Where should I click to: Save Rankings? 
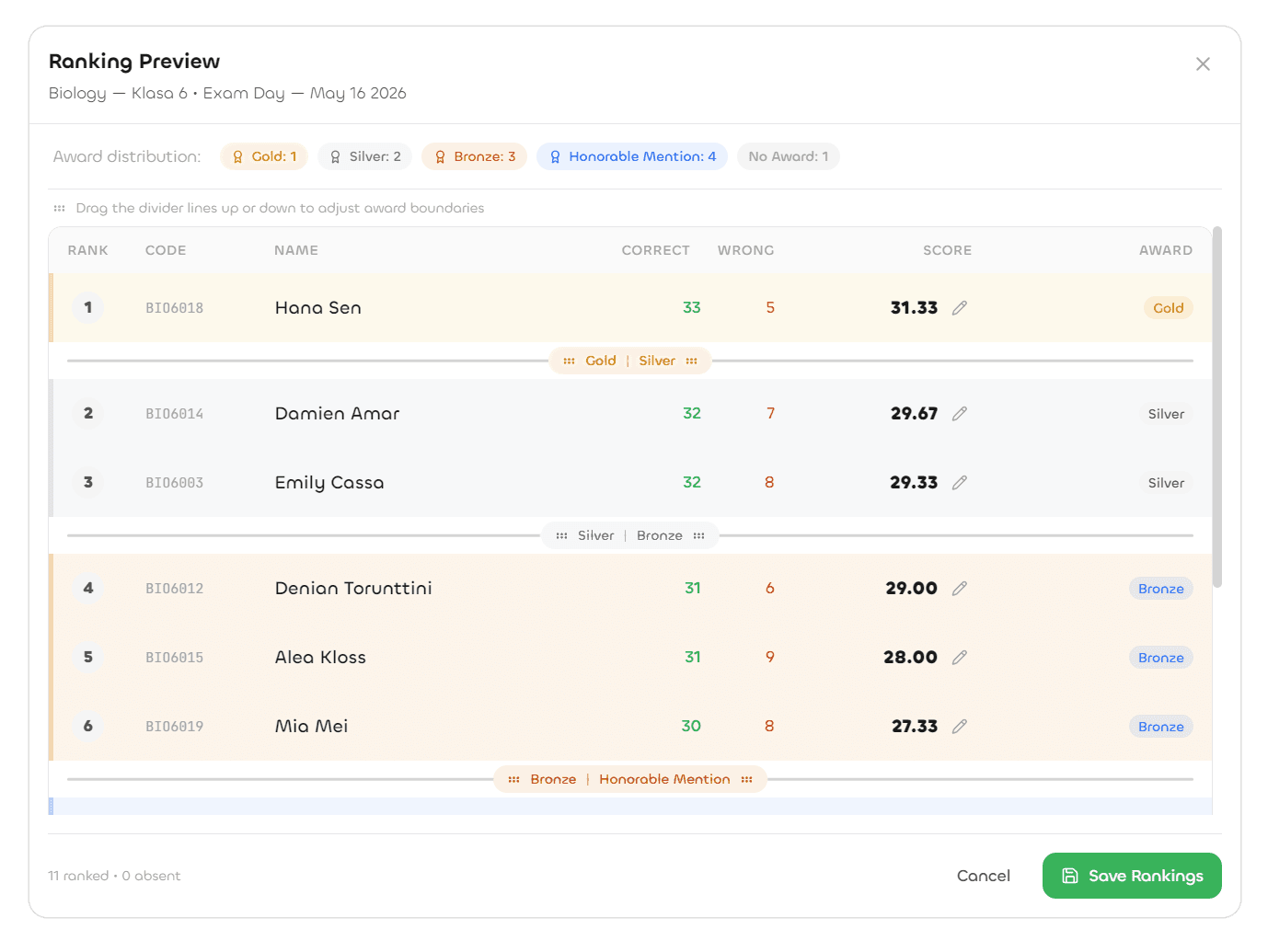click(1132, 876)
